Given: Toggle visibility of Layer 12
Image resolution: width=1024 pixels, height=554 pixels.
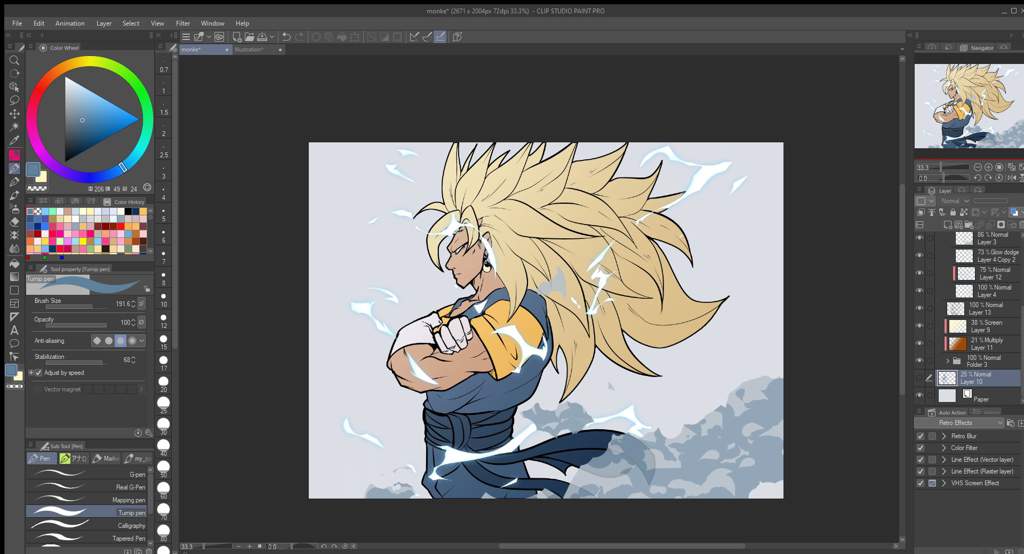Looking at the screenshot, I should [x=920, y=273].
